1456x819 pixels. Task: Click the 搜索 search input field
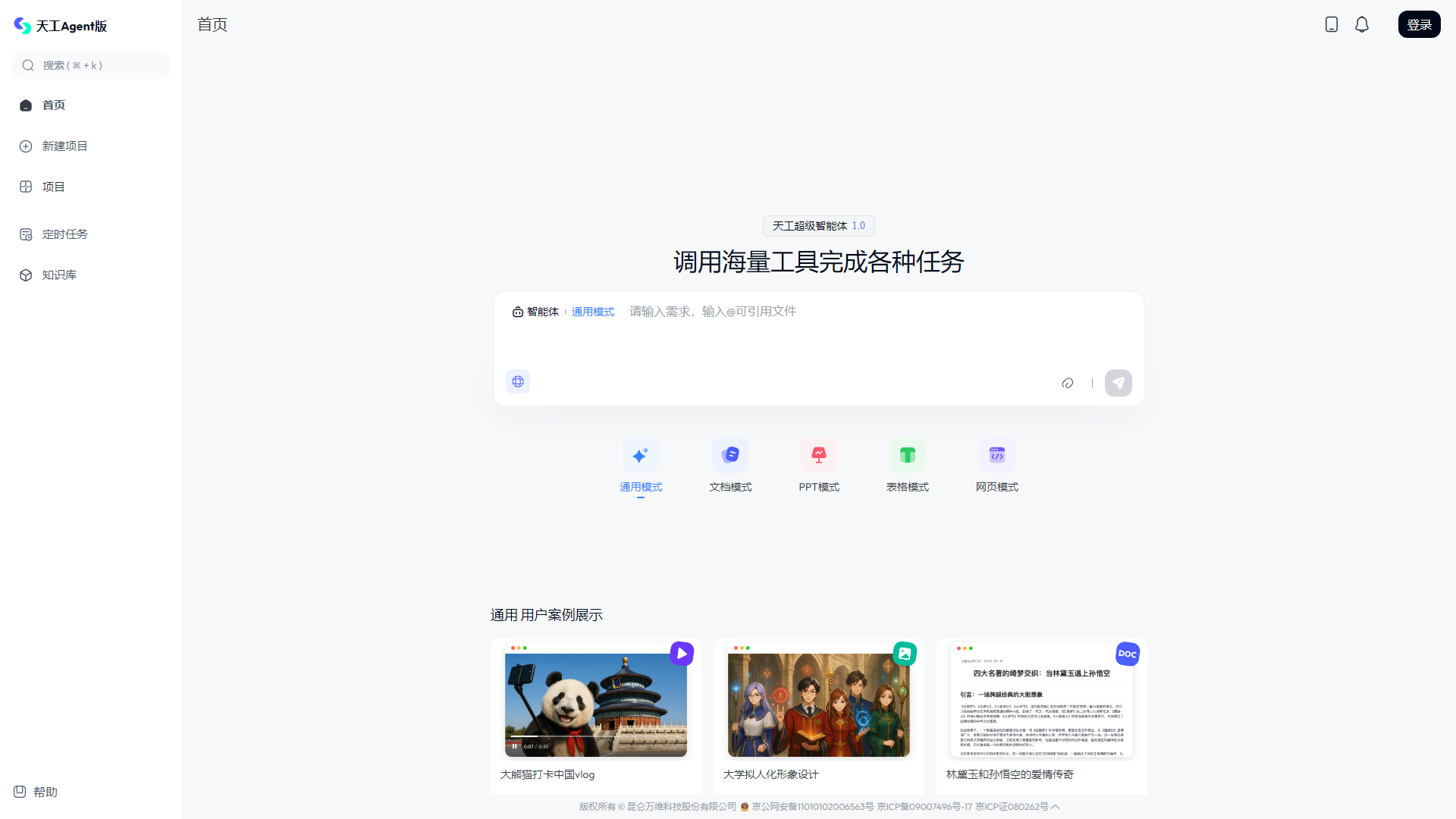pyautogui.click(x=90, y=65)
